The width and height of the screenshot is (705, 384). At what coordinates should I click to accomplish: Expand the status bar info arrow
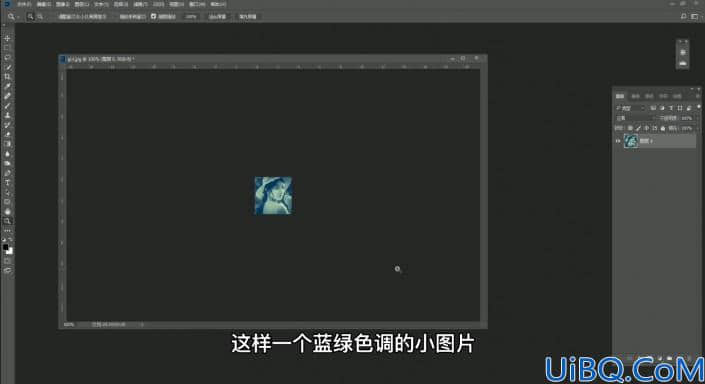pos(142,324)
